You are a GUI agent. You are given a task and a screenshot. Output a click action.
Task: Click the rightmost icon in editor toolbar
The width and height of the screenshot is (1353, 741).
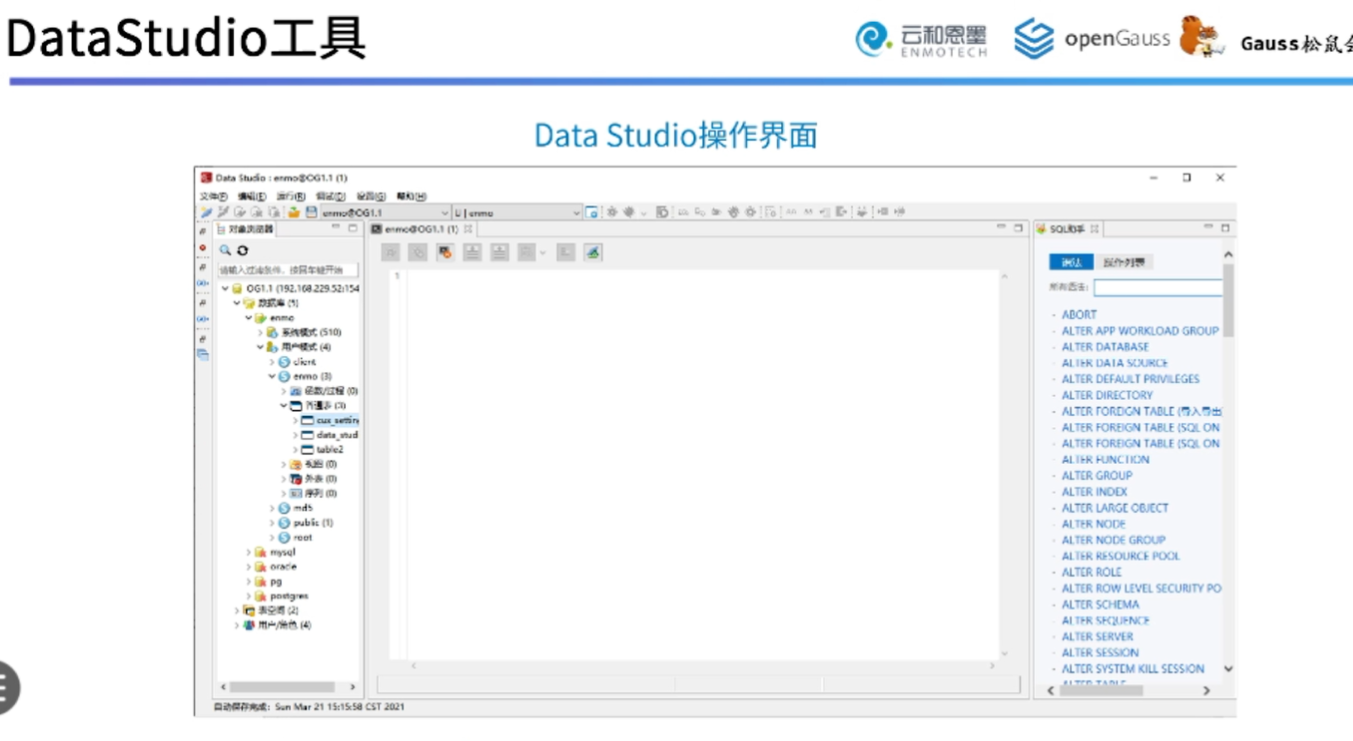pos(593,253)
